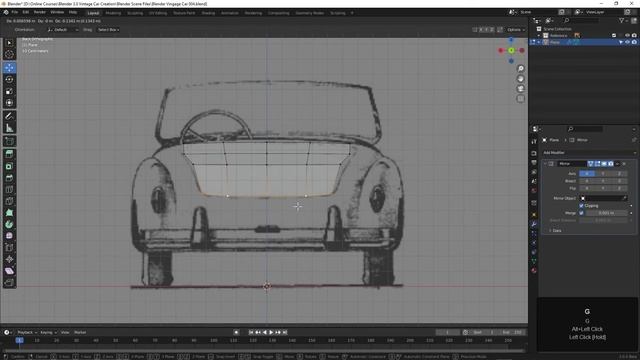640x360 pixels.
Task: Pick the Scale tool in the toolbar
Action: (9, 91)
